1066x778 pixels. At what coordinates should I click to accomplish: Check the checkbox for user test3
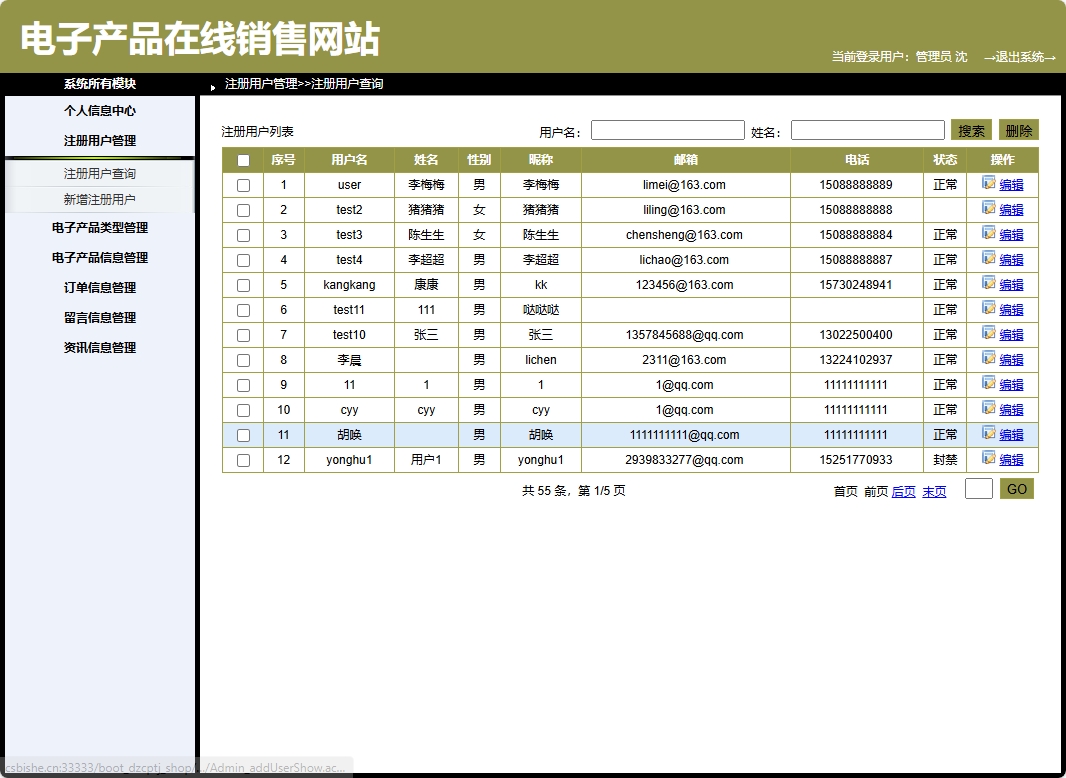click(242, 234)
